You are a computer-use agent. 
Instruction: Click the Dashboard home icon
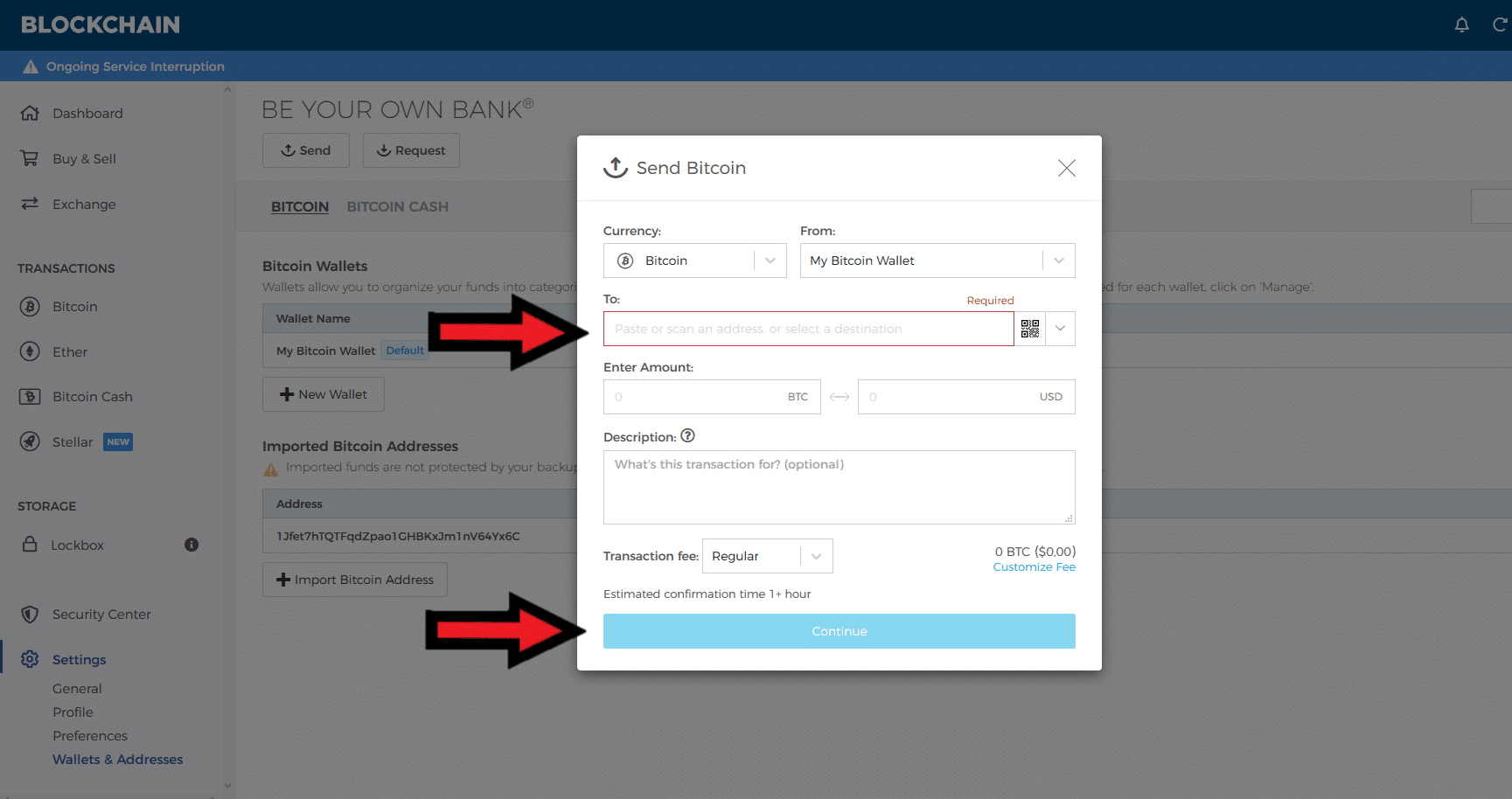point(30,113)
